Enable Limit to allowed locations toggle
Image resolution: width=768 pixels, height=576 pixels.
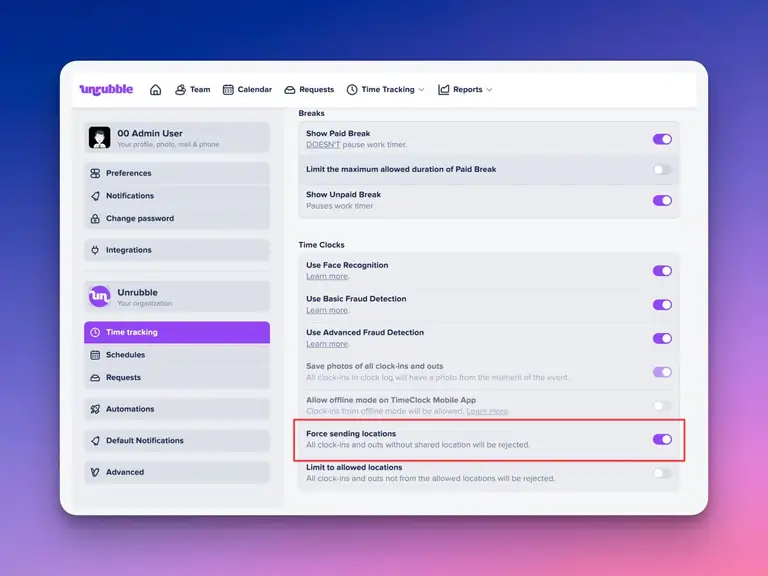click(x=662, y=473)
